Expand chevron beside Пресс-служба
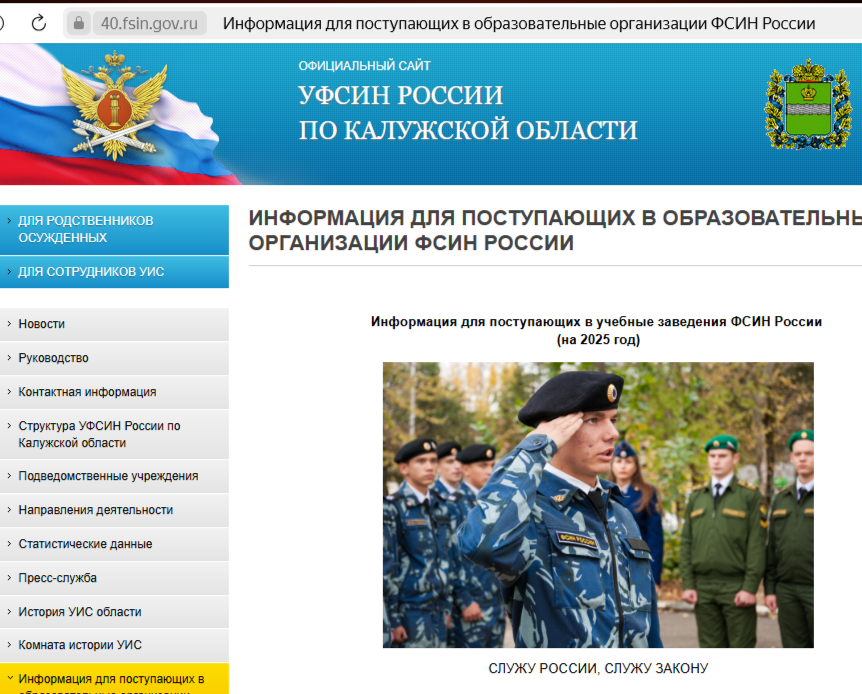Image resolution: width=862 pixels, height=694 pixels. [9, 578]
